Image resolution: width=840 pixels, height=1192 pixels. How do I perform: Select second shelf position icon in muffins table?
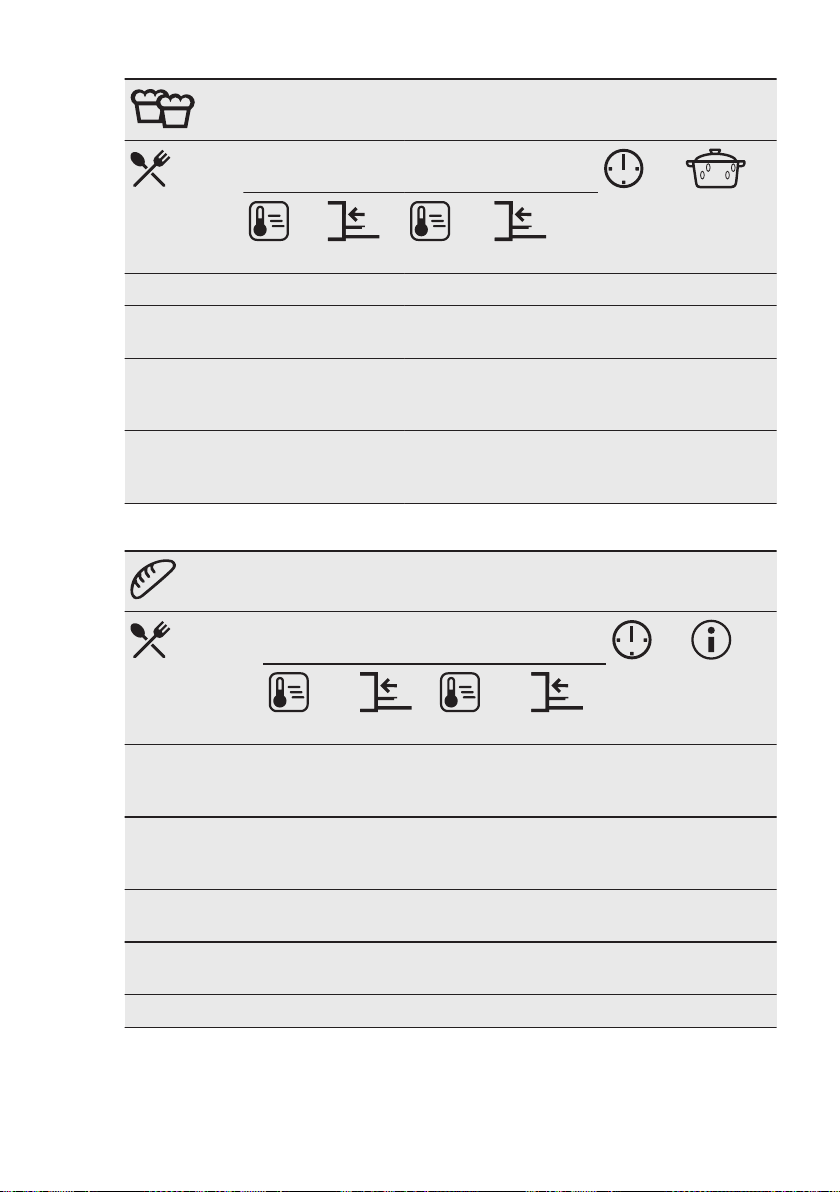click(x=520, y=221)
